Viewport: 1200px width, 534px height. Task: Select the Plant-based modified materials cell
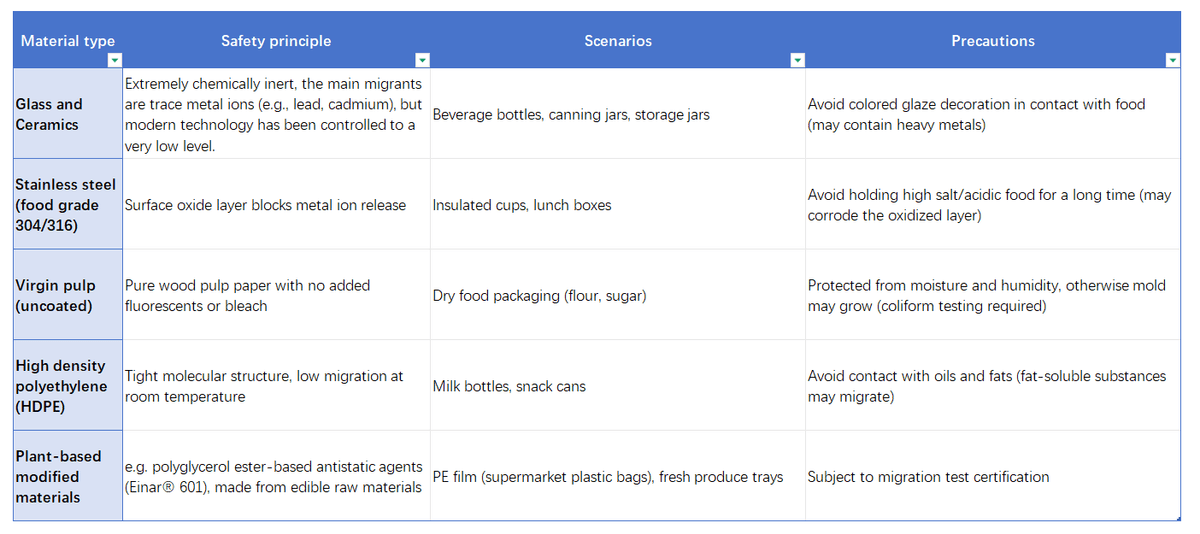pos(68,476)
